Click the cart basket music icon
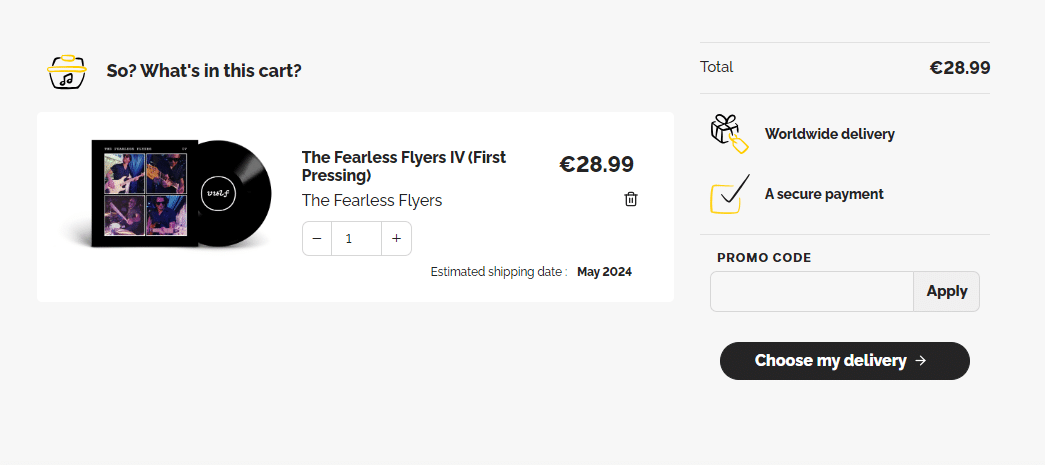 point(67,71)
